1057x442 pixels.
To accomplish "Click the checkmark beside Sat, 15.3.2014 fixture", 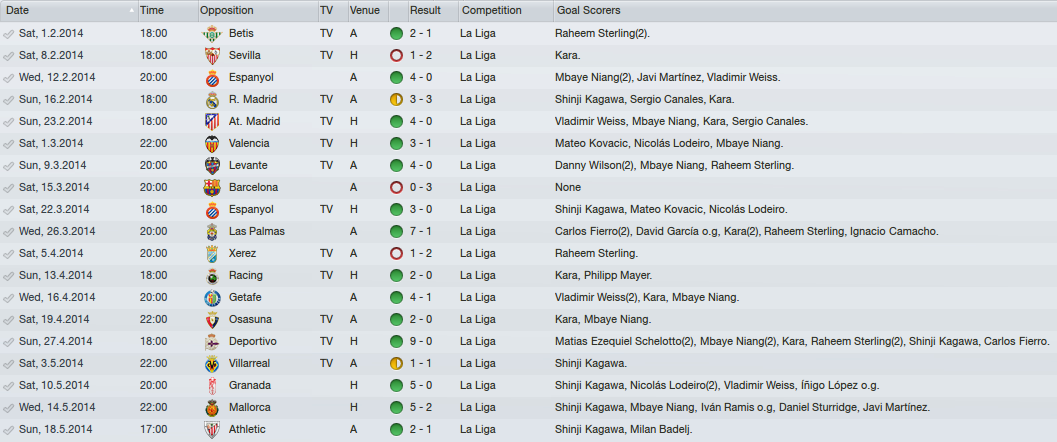I will 9,187.
